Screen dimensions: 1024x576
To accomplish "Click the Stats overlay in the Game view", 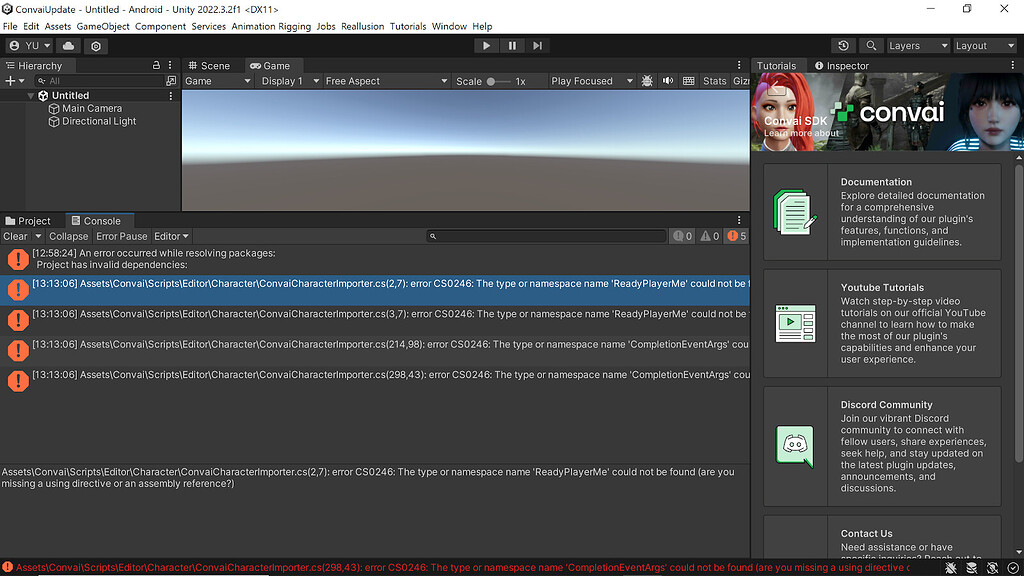I will (715, 81).
